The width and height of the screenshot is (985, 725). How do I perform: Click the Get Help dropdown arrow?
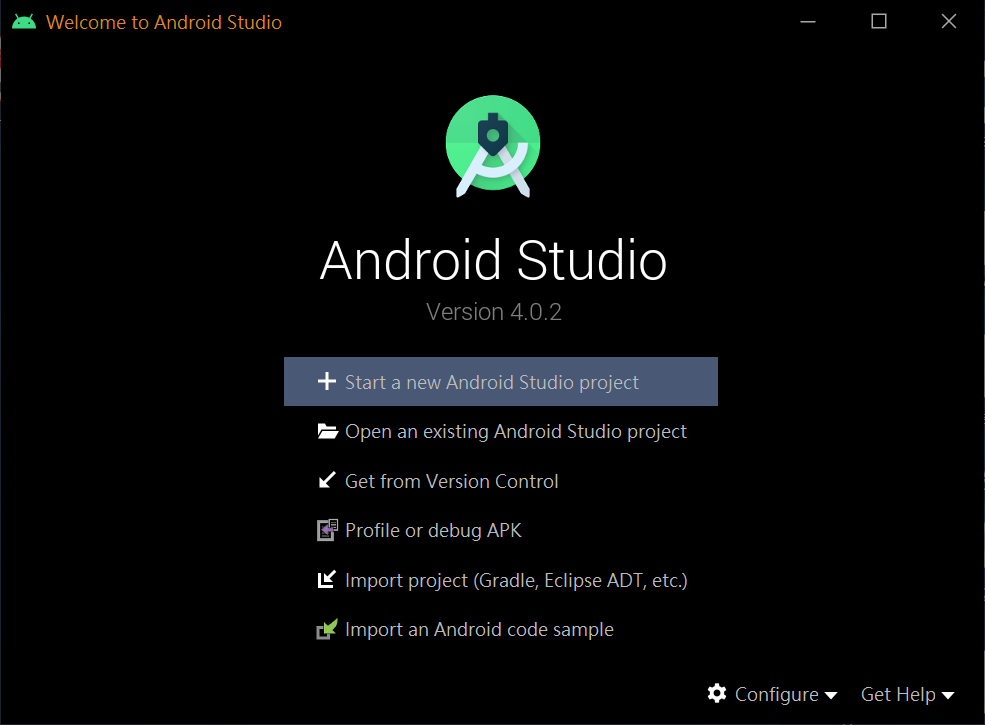(x=948, y=695)
